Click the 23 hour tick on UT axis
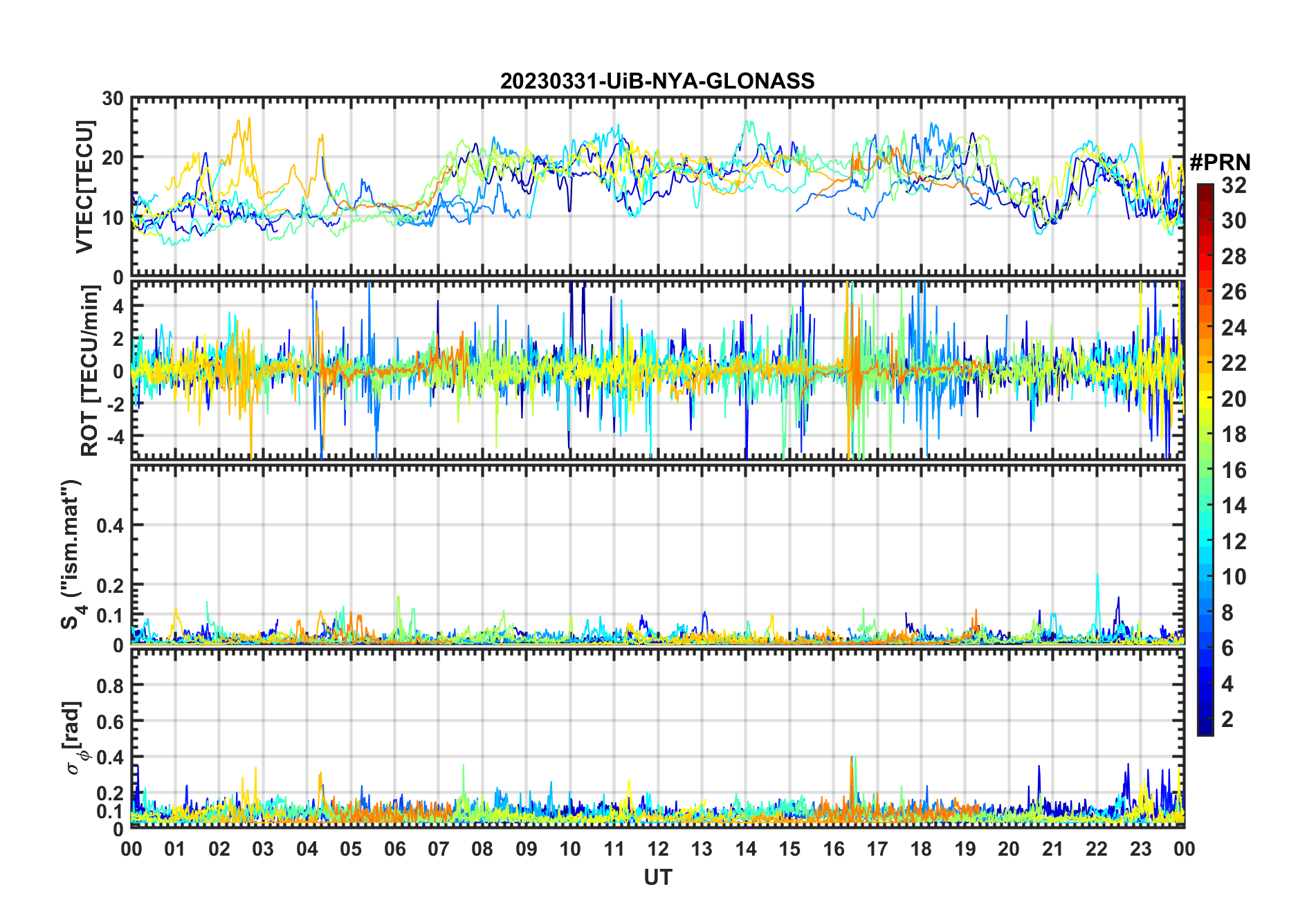The height and width of the screenshot is (920, 1316). click(1140, 849)
